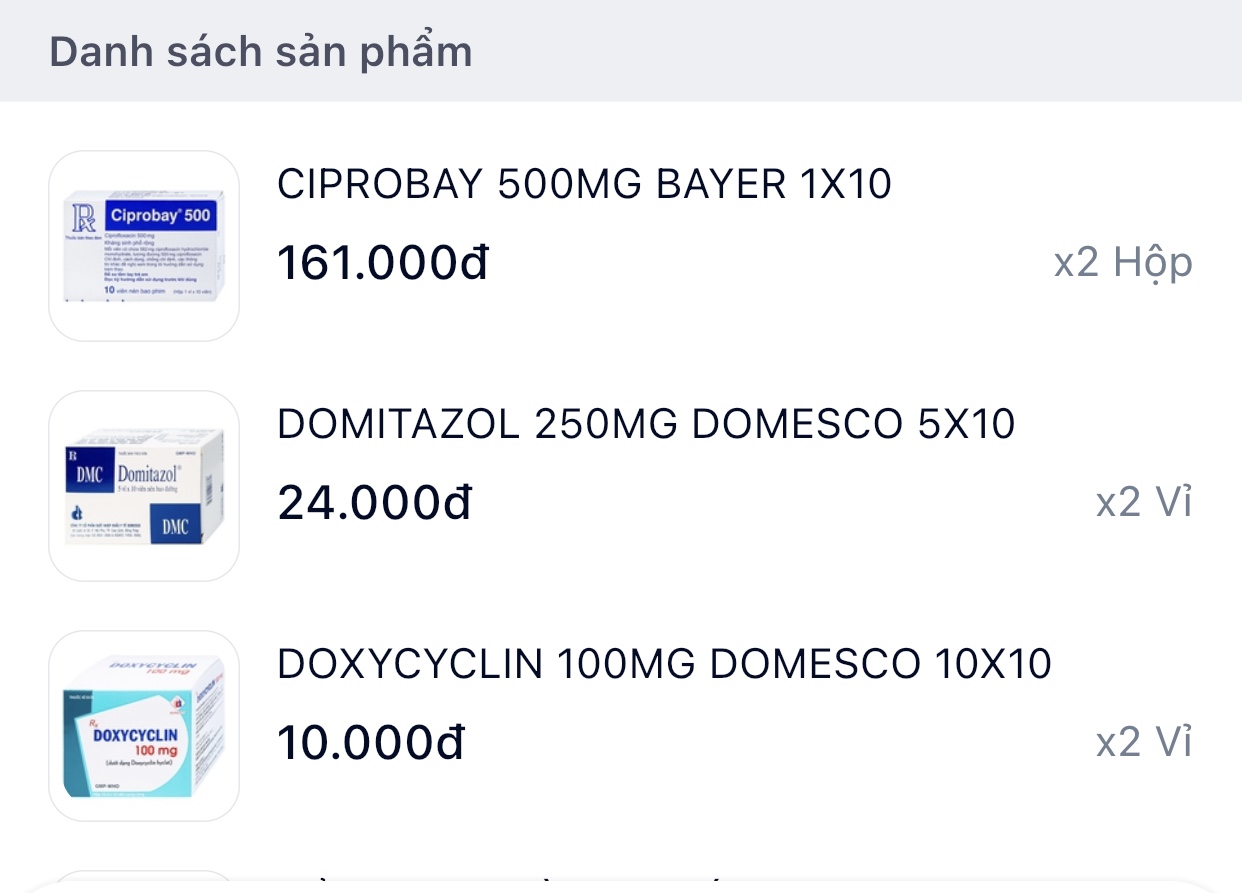This screenshot has width=1242, height=893.
Task: Click the 10.000đ price
Action: click(x=371, y=743)
